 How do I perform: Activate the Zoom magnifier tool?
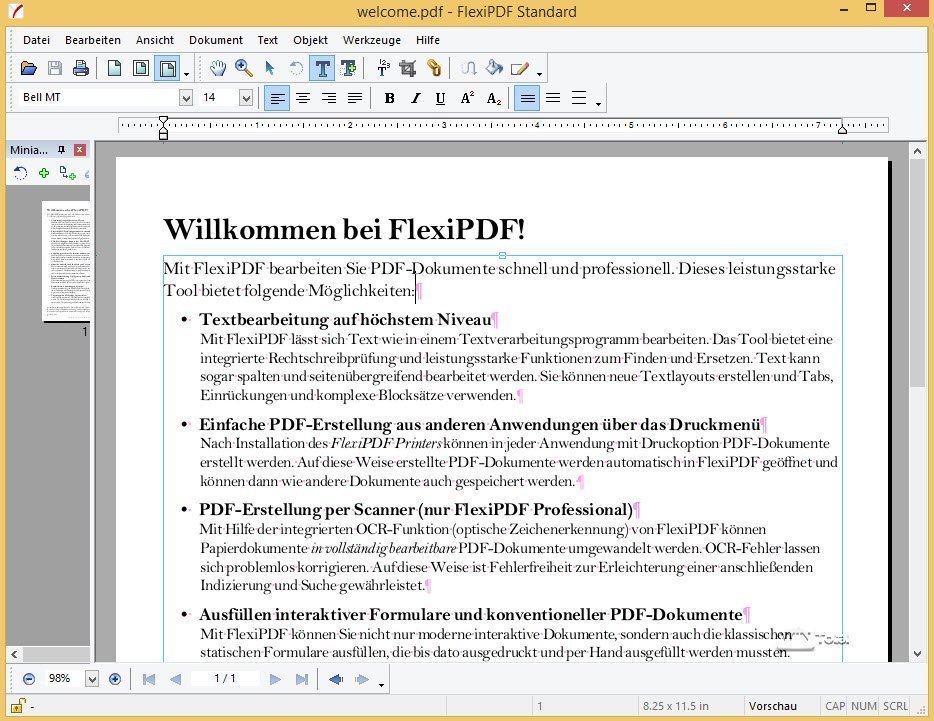point(243,68)
